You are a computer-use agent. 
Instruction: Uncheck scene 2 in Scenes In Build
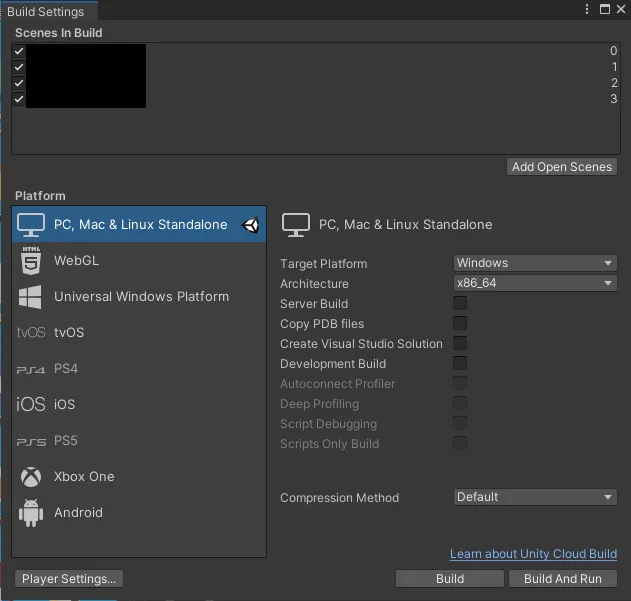(19, 83)
